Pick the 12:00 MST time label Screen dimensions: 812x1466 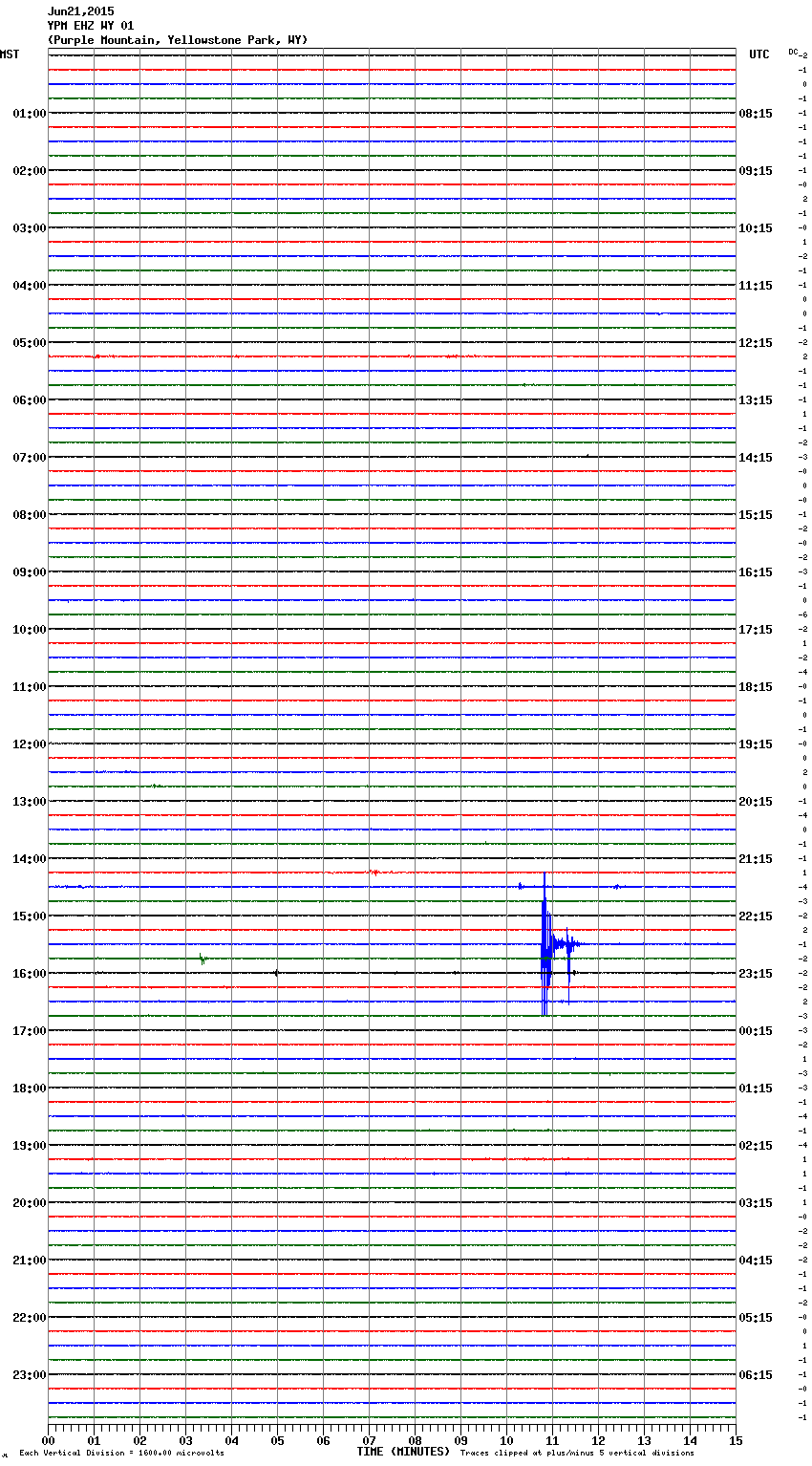30,744
